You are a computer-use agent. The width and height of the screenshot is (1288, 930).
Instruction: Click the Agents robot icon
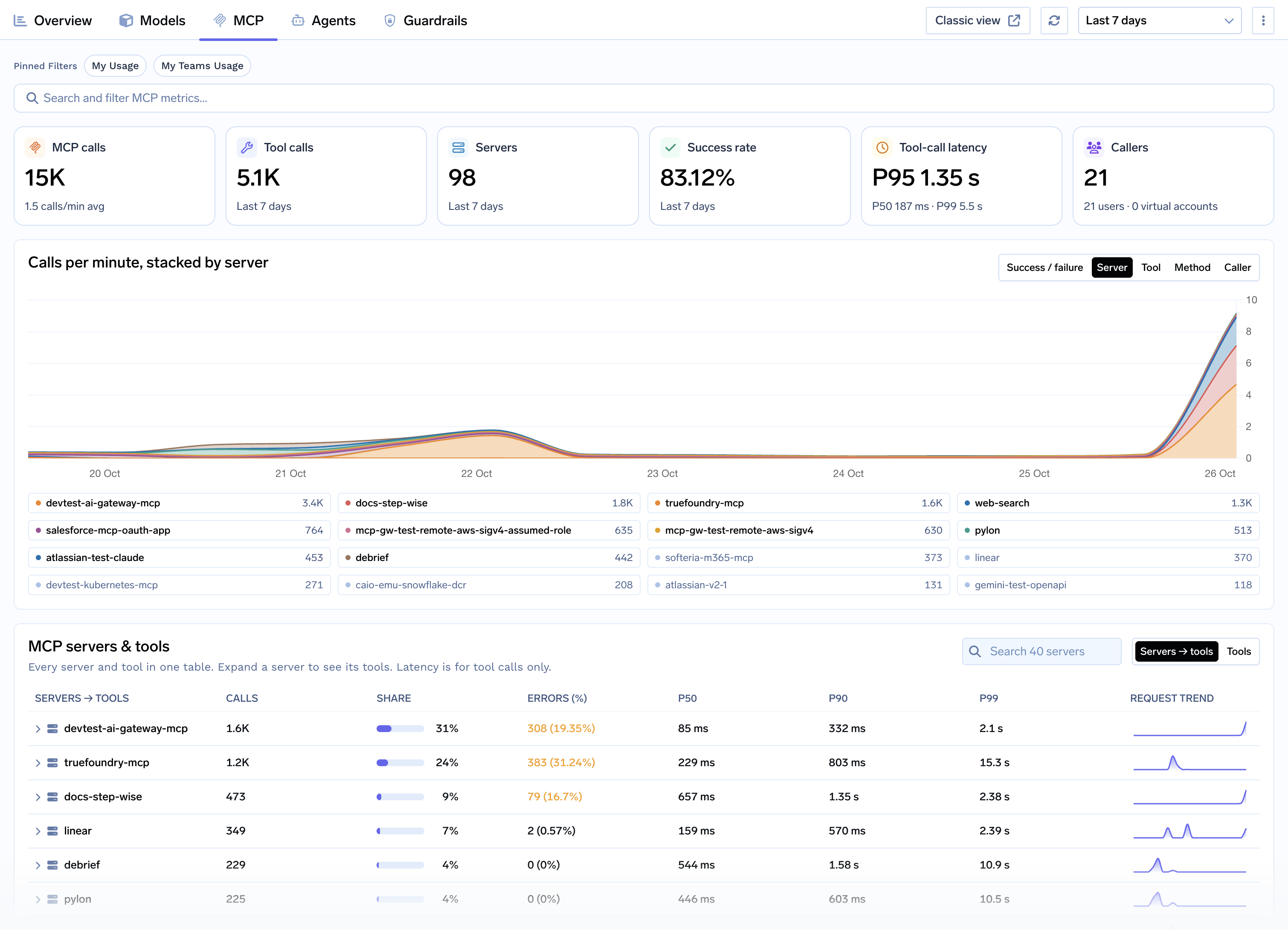(298, 20)
